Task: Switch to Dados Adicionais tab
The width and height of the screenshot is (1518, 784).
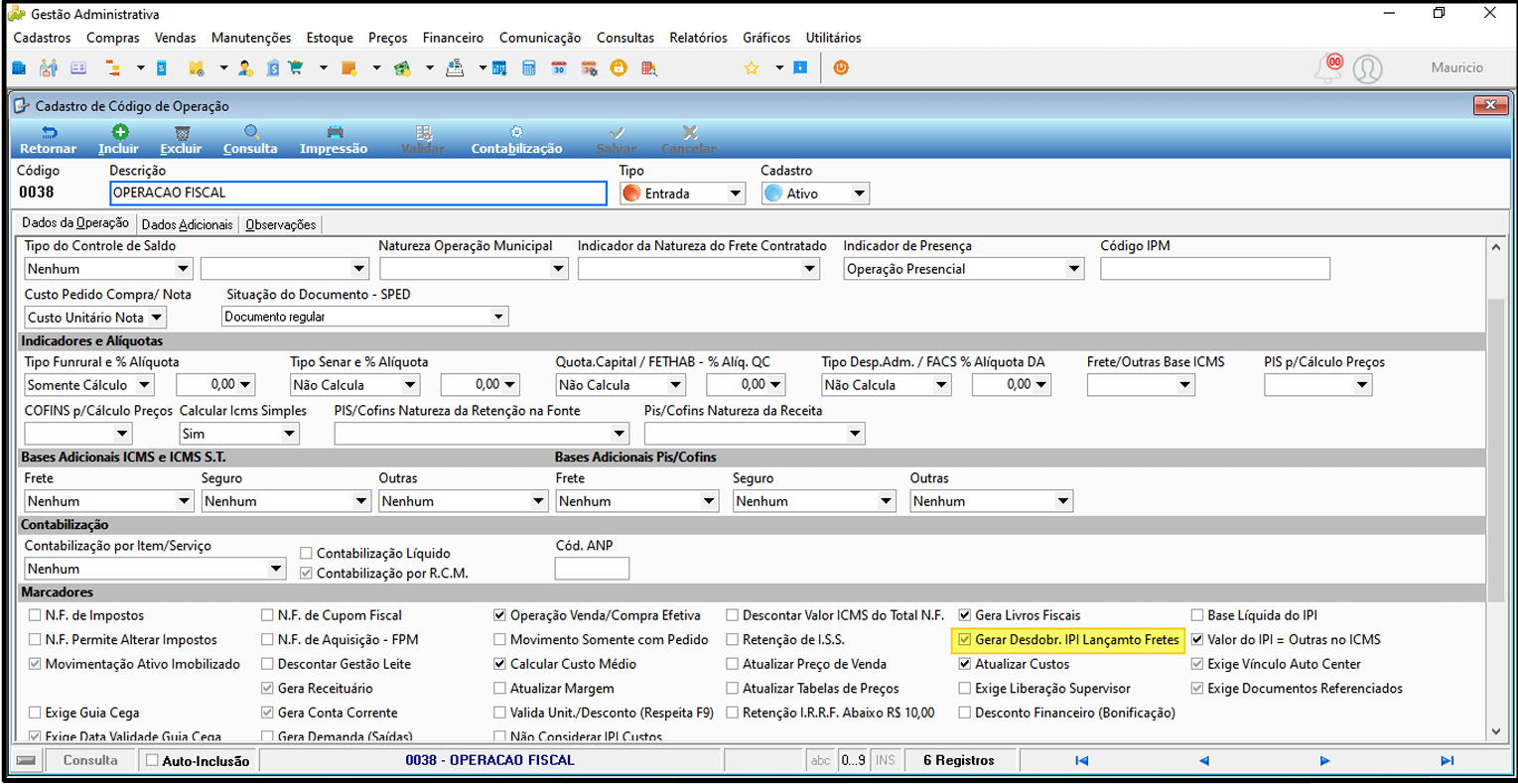Action: 187,224
